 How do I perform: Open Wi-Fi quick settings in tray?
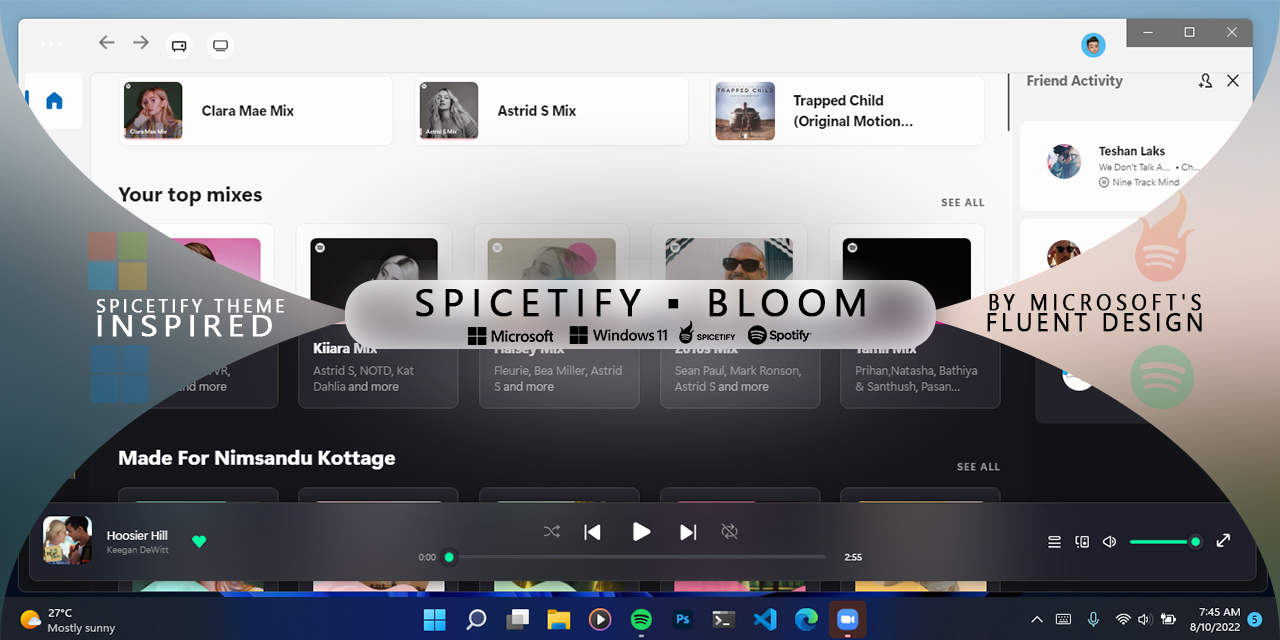click(1123, 620)
